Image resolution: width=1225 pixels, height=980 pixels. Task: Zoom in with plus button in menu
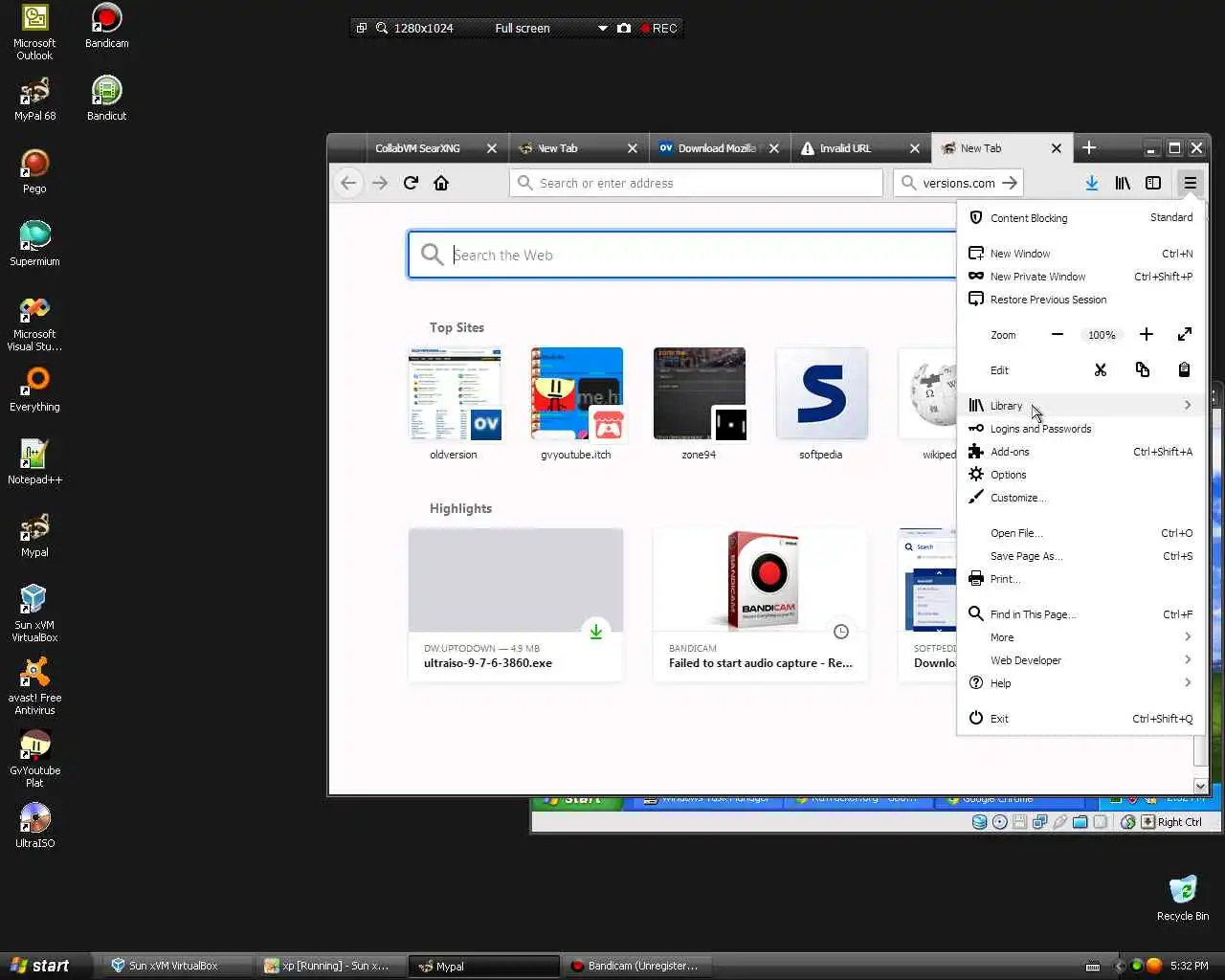pos(1147,335)
